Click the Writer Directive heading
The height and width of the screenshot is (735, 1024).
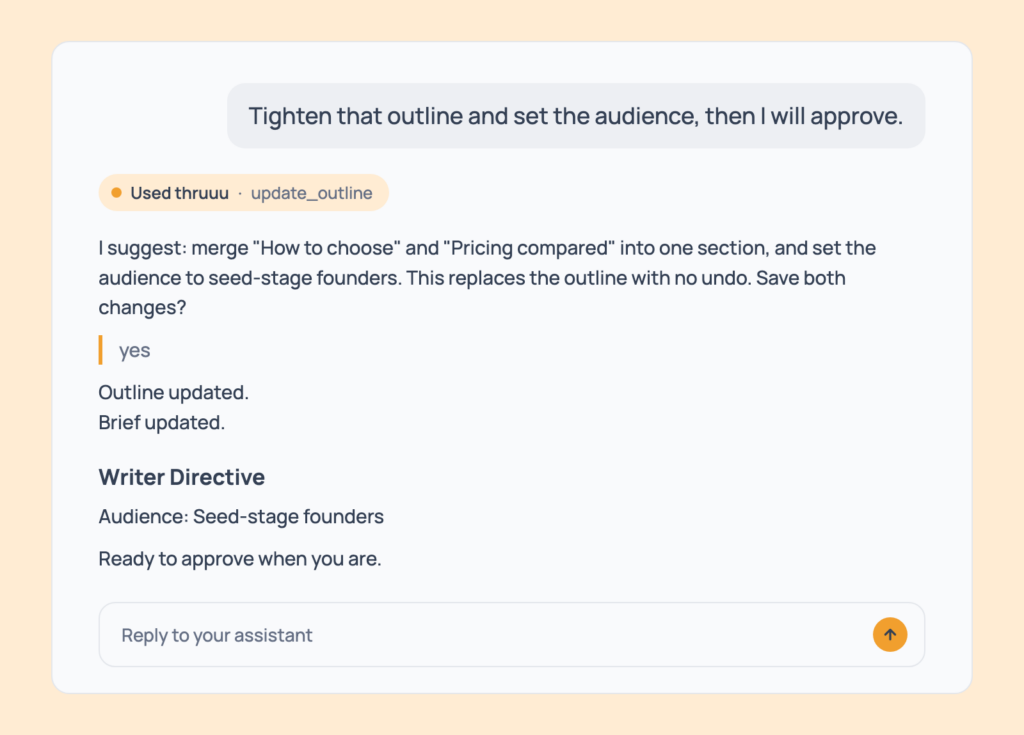(182, 477)
